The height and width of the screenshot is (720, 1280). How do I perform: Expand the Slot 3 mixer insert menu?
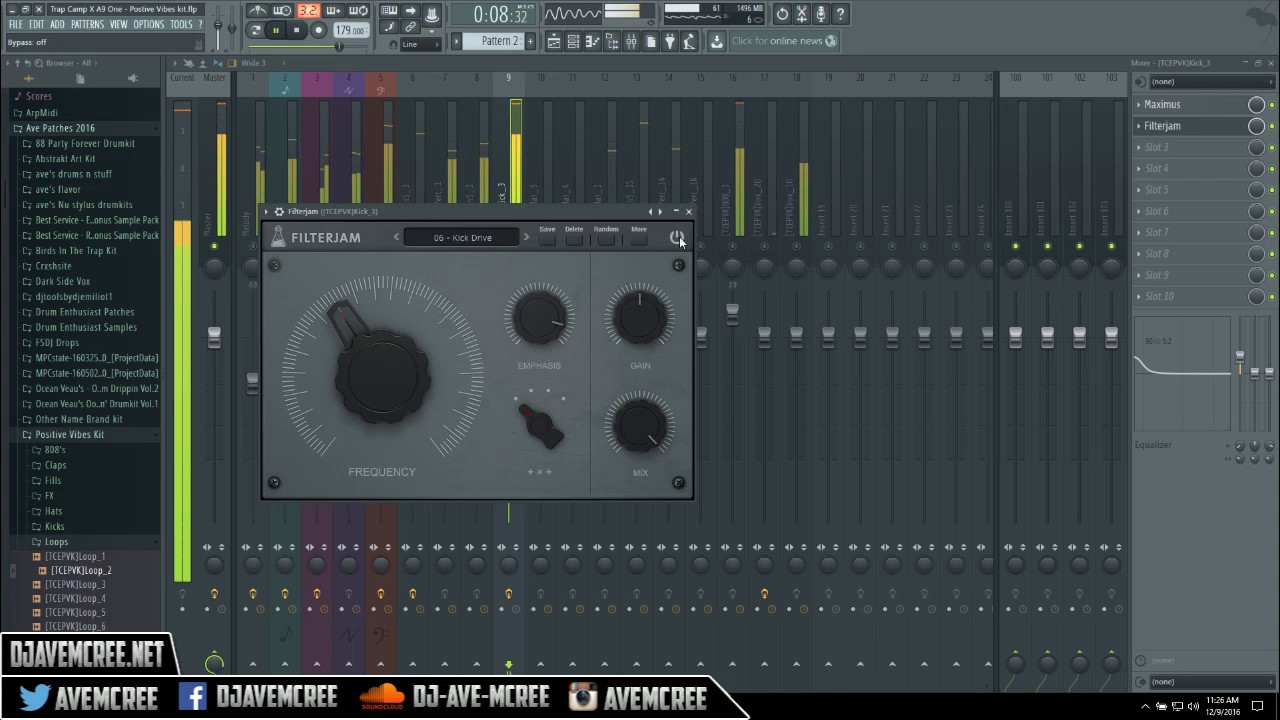[x=1140, y=147]
